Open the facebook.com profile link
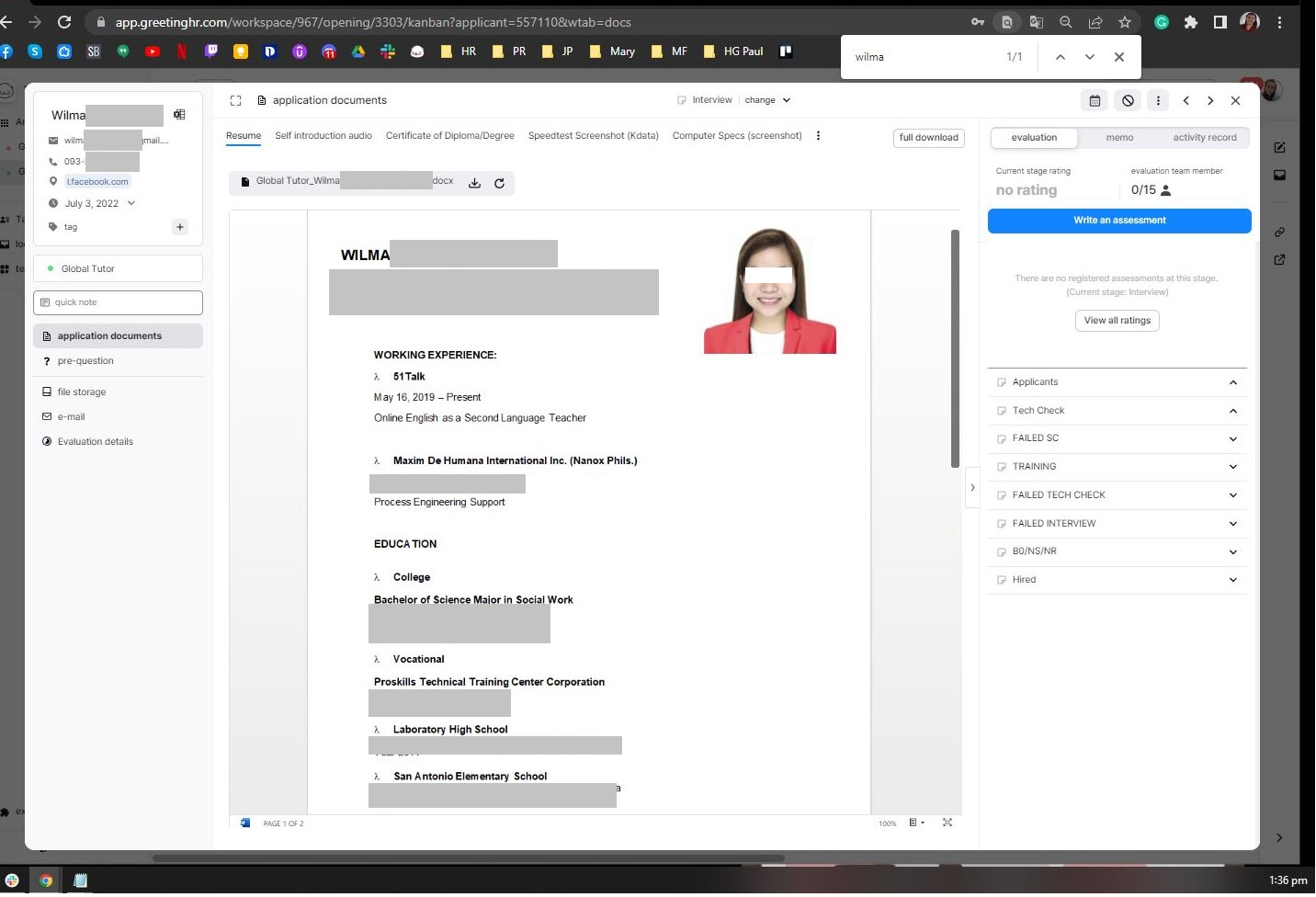The height and width of the screenshot is (897, 1316). point(97,182)
